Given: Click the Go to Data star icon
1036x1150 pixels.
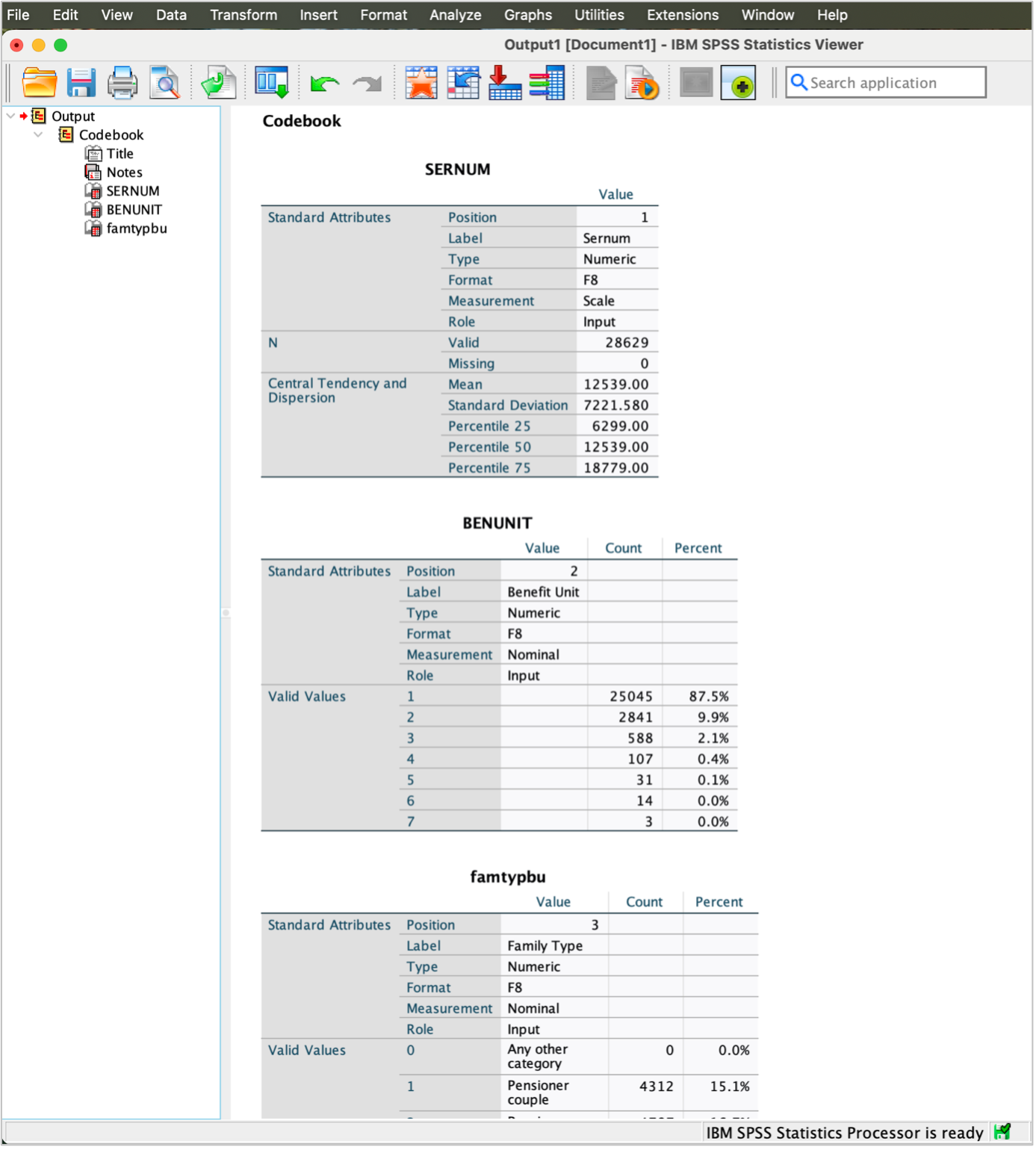Looking at the screenshot, I should 421,83.
